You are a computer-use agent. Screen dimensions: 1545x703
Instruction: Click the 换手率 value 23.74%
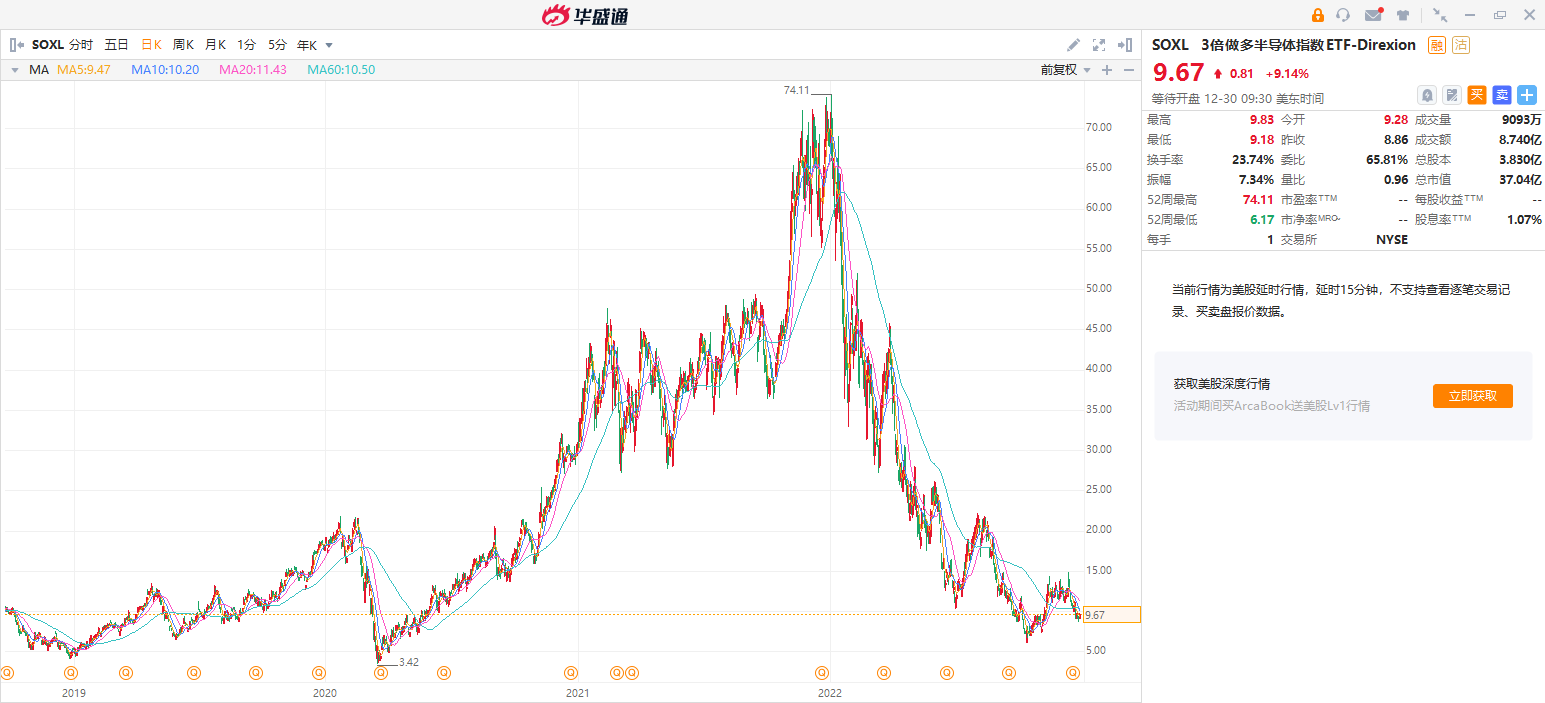click(x=1254, y=159)
